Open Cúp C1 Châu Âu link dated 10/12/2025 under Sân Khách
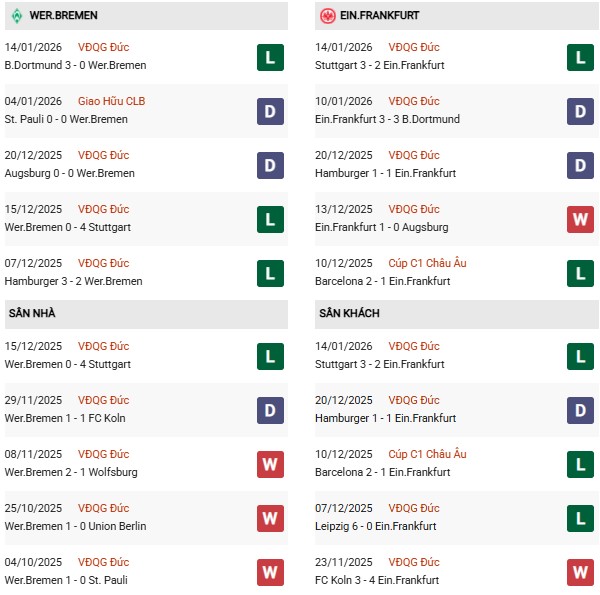600x595 pixels. (x=432, y=454)
